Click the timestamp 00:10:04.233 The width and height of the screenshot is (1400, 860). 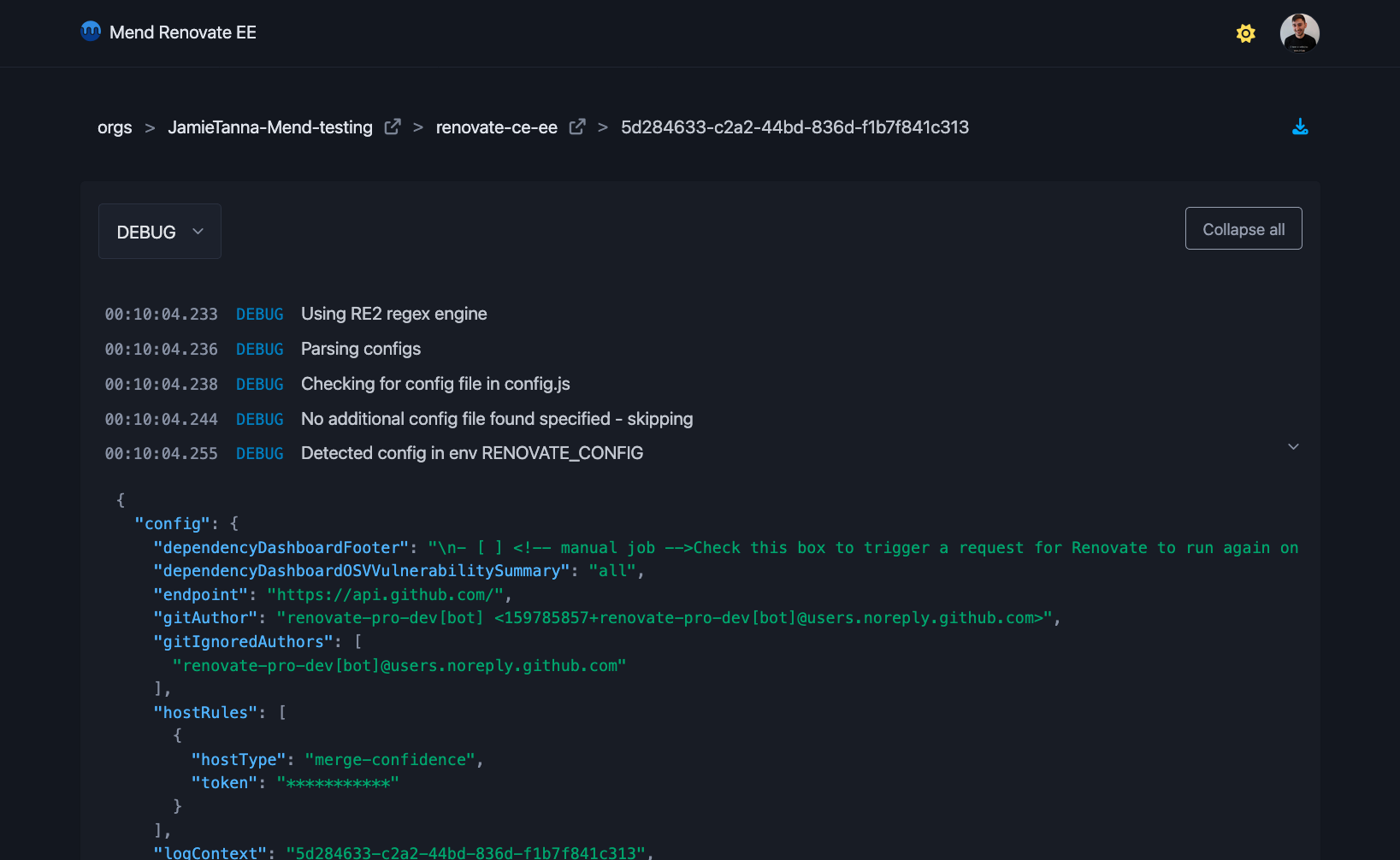161,314
